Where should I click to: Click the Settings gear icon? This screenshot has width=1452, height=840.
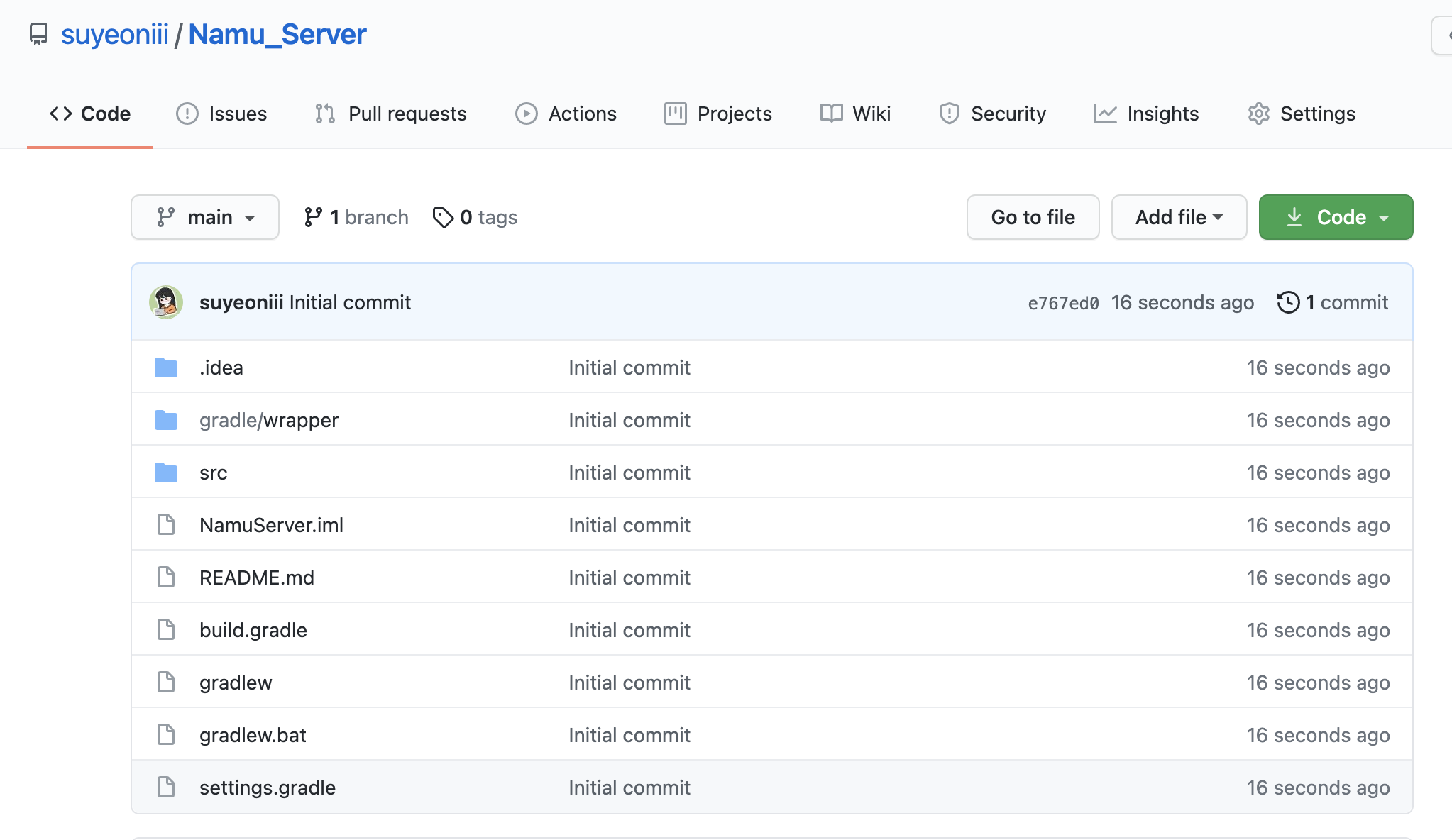point(1258,114)
